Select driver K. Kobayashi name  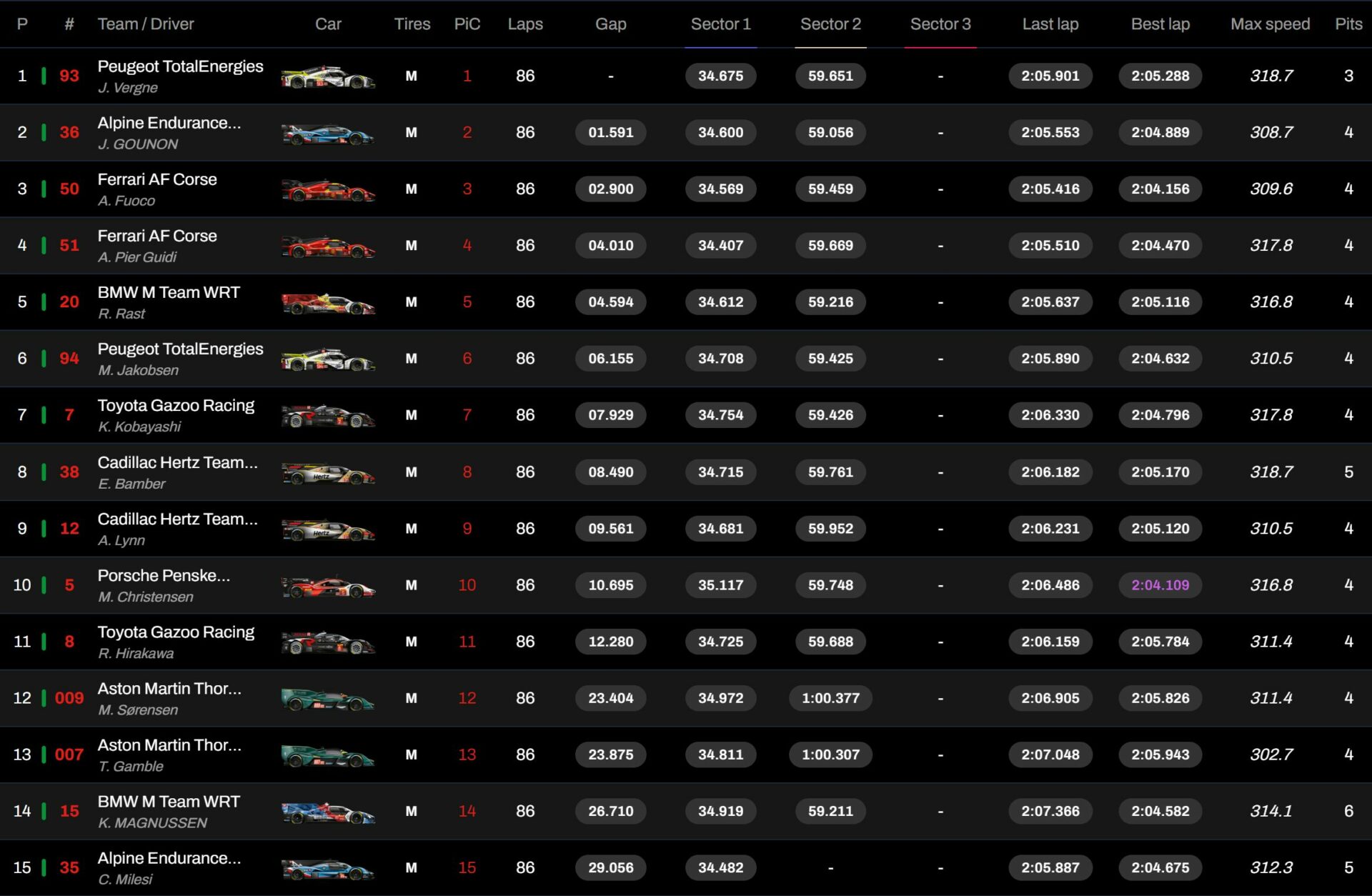pos(139,427)
